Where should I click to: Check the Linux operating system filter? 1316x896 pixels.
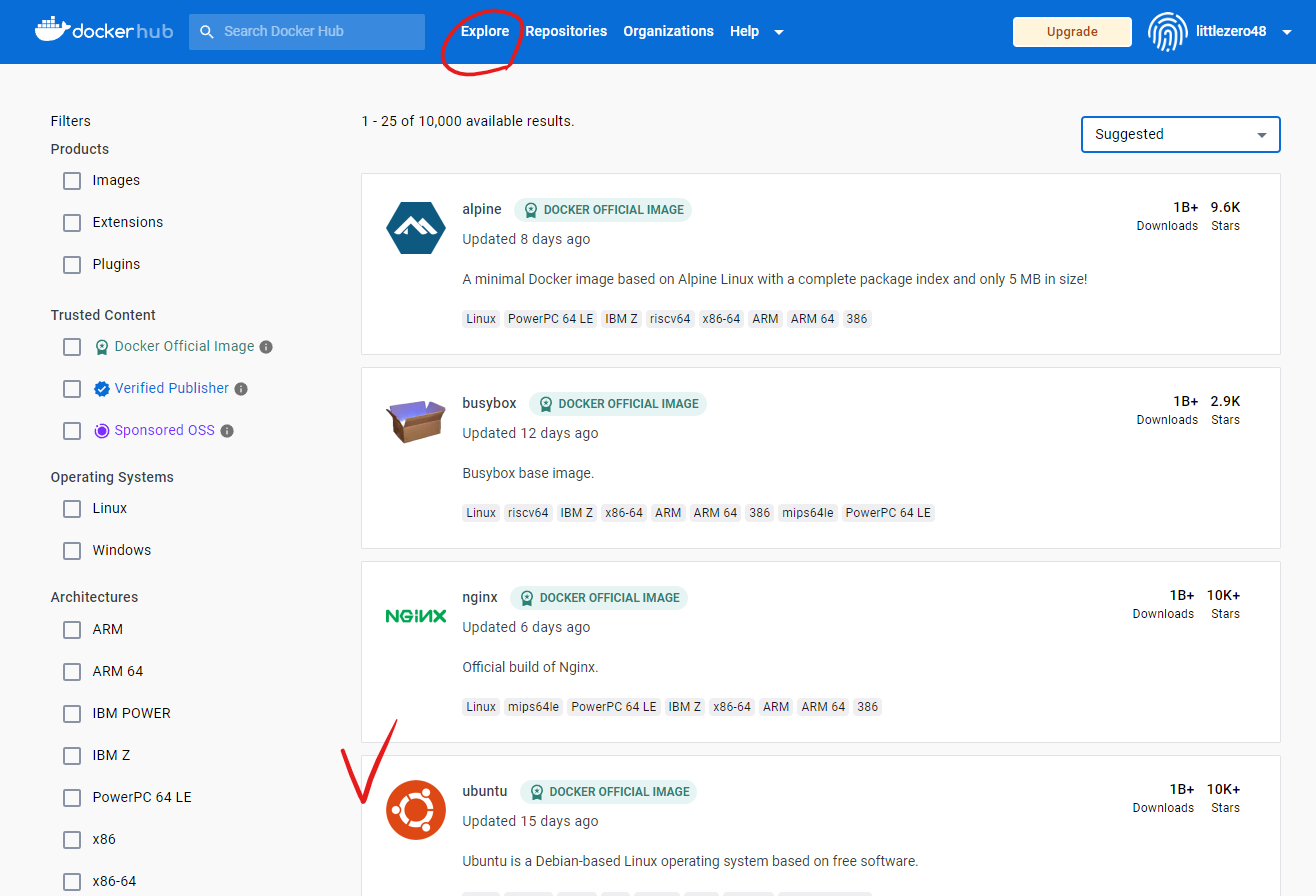pos(72,509)
